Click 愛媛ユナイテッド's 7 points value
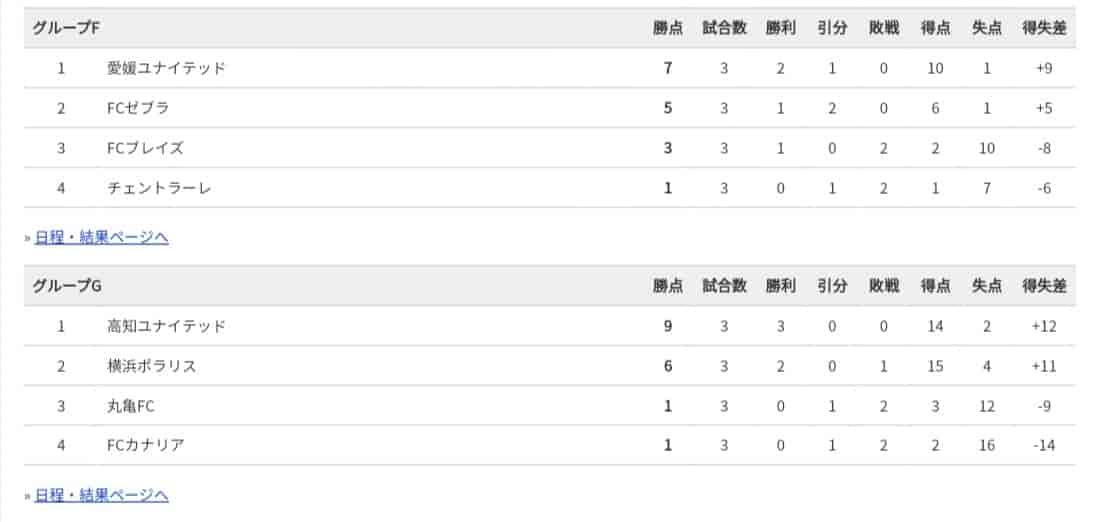Image resolution: width=1096 pixels, height=522 pixels. [668, 68]
